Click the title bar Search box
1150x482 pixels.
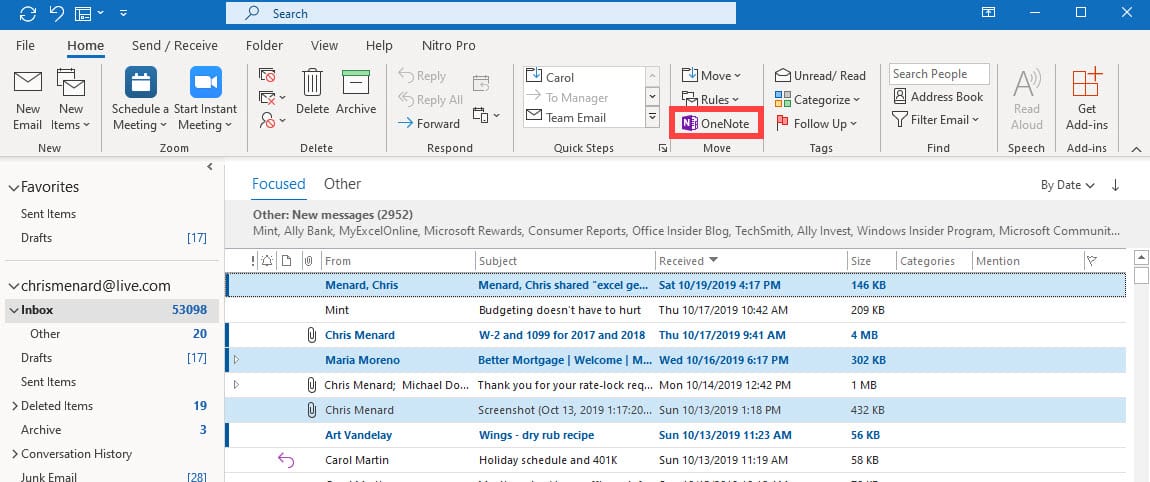(480, 13)
